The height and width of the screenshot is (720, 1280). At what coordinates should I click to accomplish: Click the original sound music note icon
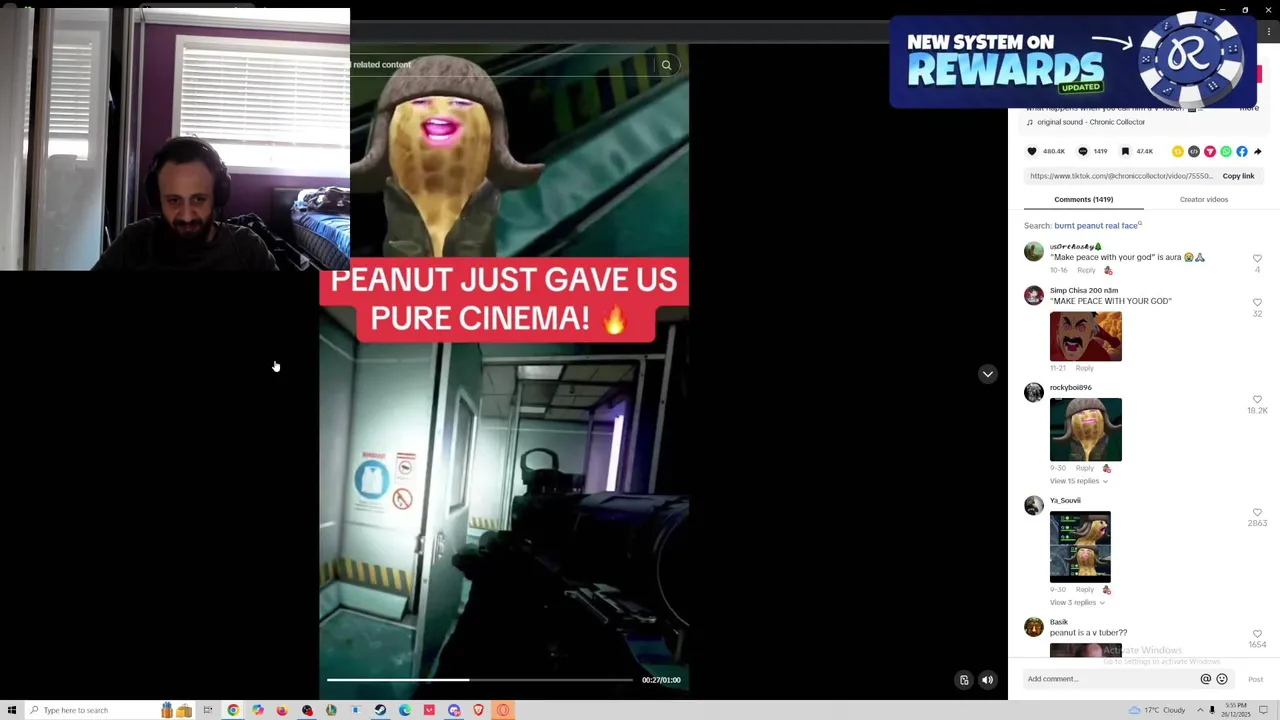1030,122
